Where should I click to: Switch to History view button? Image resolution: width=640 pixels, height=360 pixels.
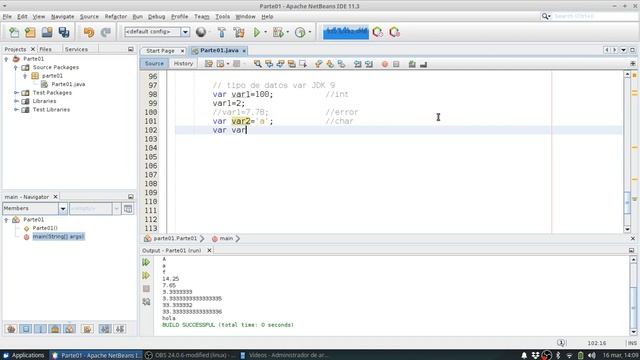point(183,64)
